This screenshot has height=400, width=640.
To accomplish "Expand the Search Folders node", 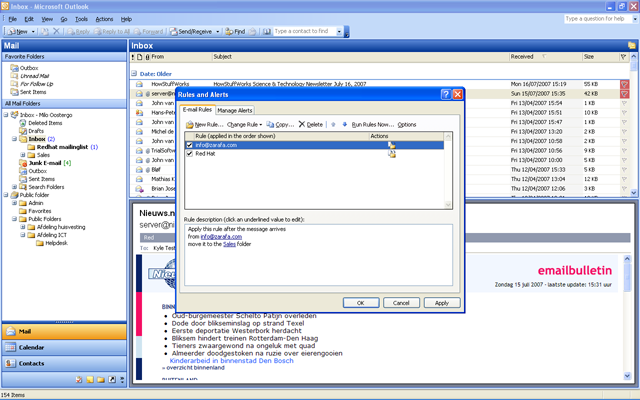I will tap(14, 187).
